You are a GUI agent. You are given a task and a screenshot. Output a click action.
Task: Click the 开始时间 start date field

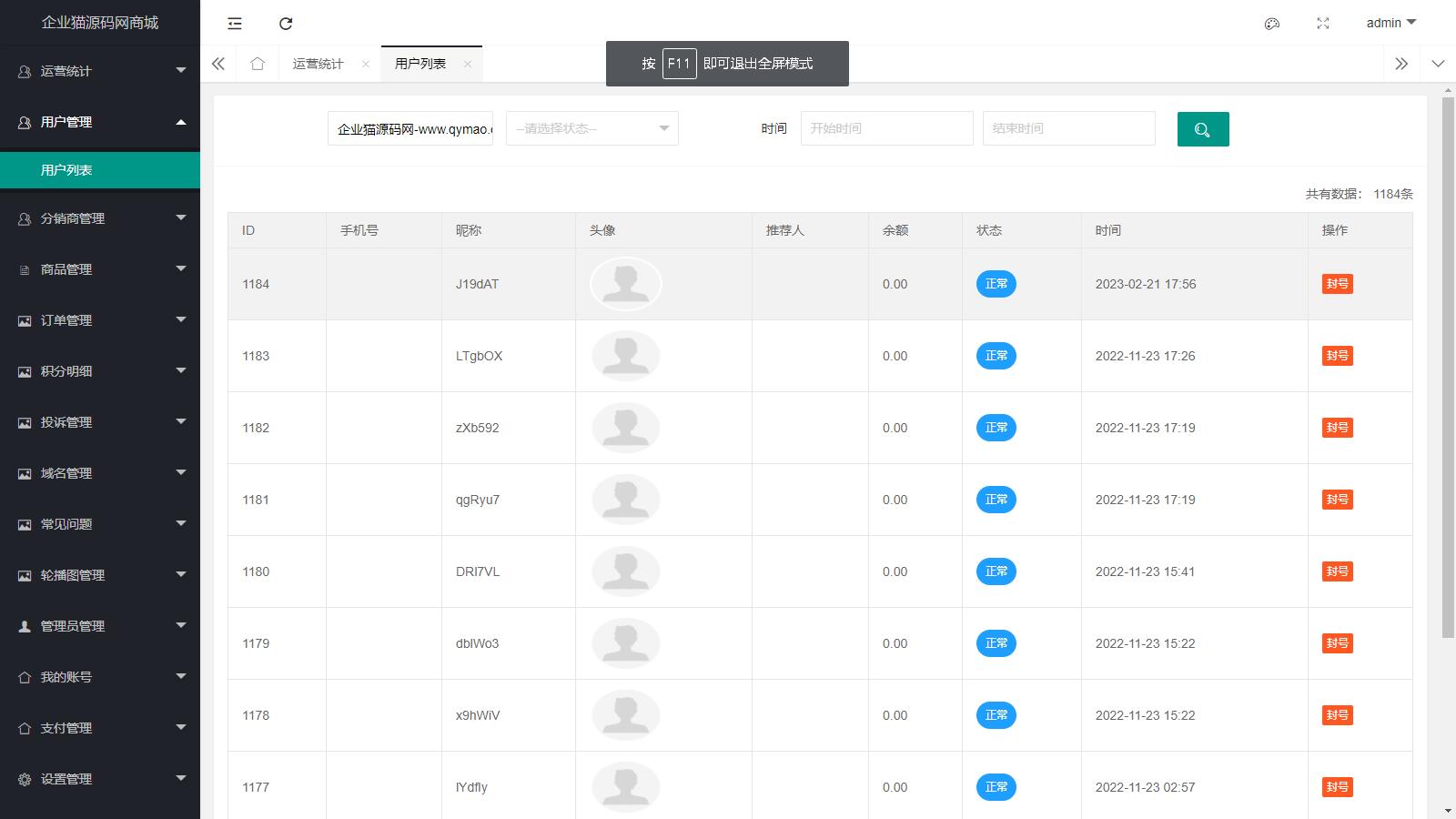click(x=886, y=128)
